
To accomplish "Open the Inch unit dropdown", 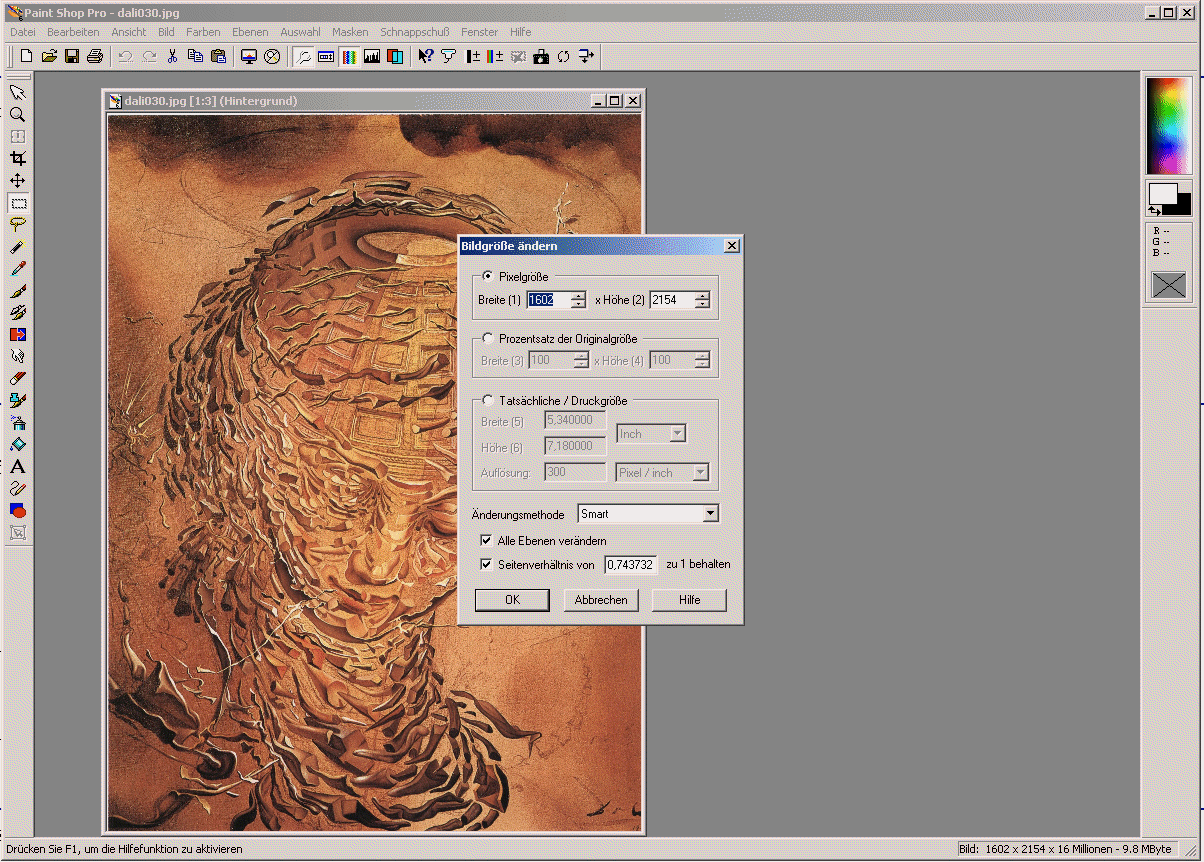I will (x=677, y=434).
